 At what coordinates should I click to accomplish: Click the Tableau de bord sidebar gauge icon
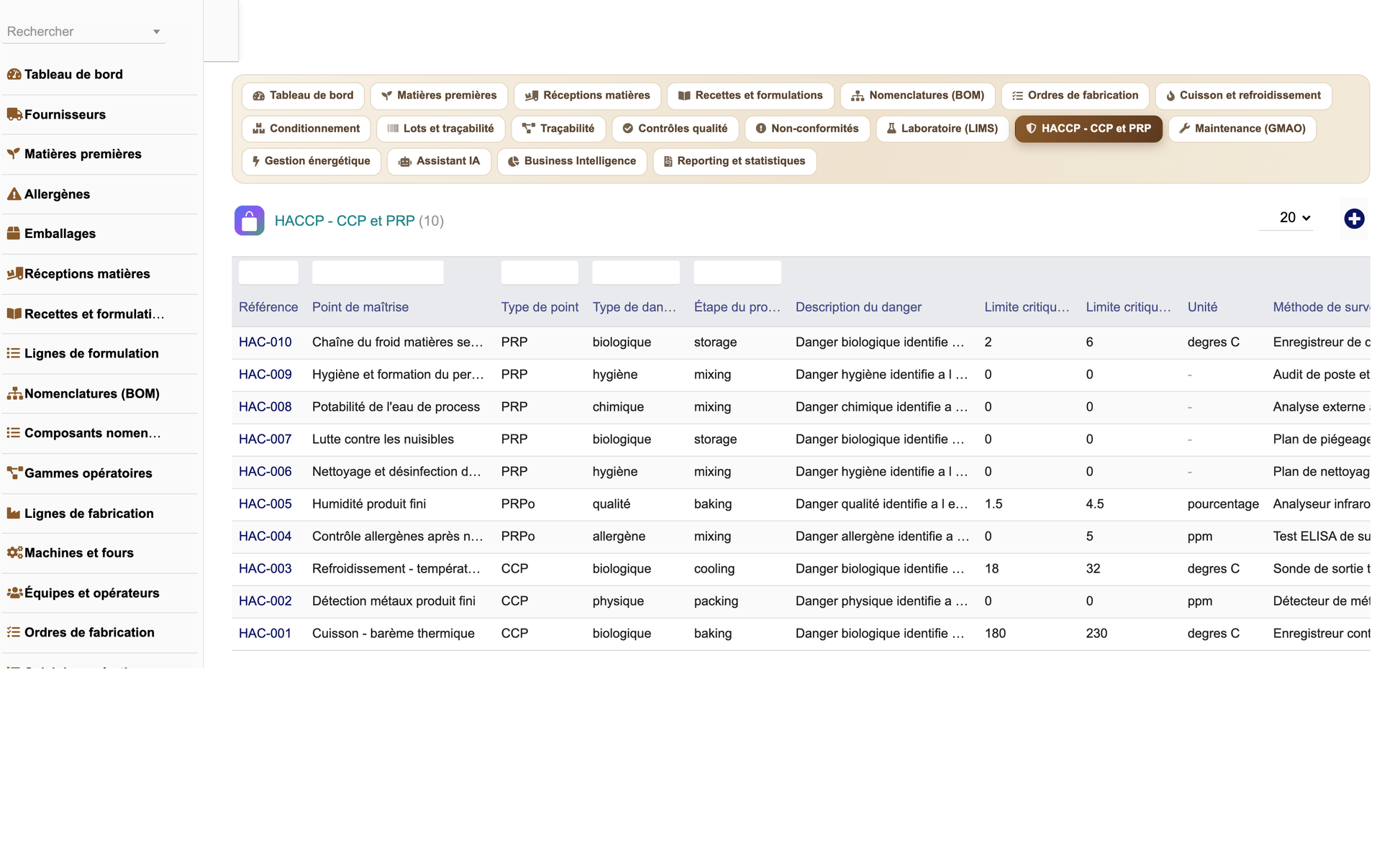(14, 74)
